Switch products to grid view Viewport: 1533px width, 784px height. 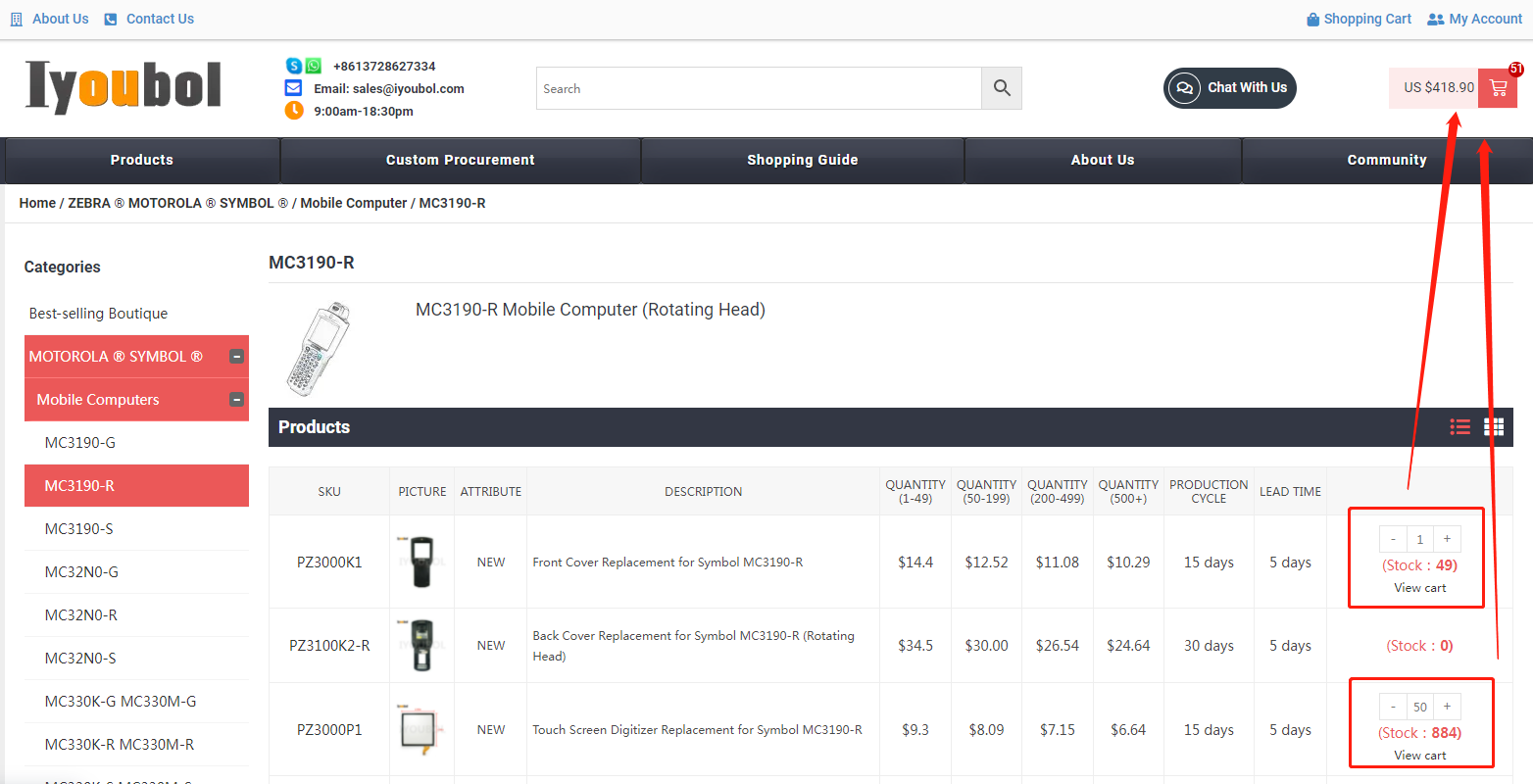(1494, 426)
